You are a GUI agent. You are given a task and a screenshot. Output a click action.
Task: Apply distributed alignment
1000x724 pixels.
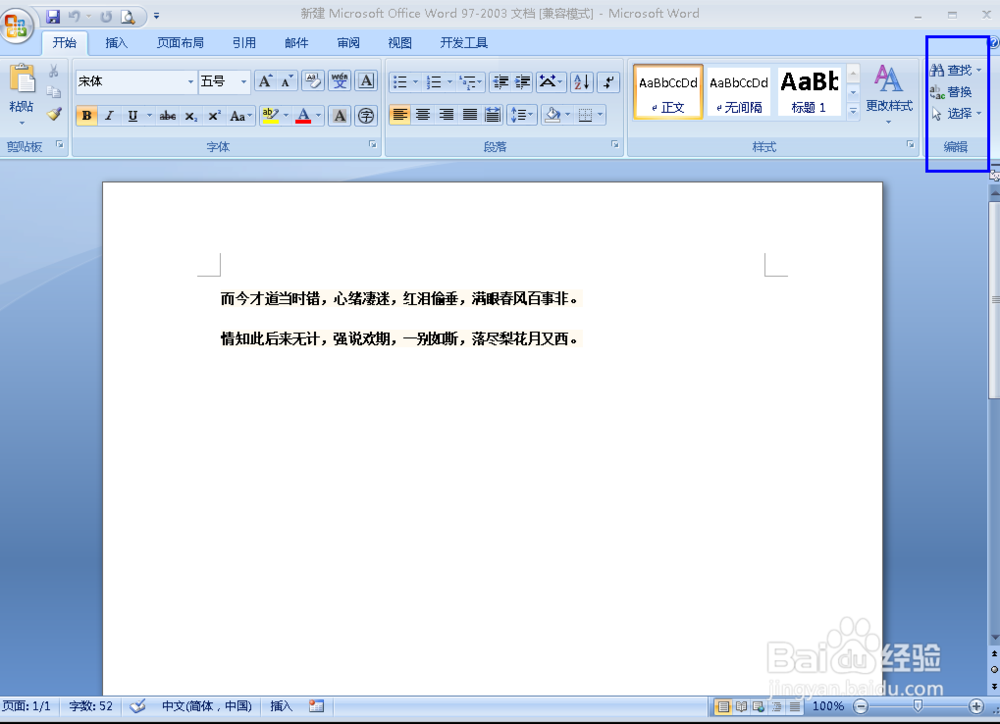[x=492, y=115]
